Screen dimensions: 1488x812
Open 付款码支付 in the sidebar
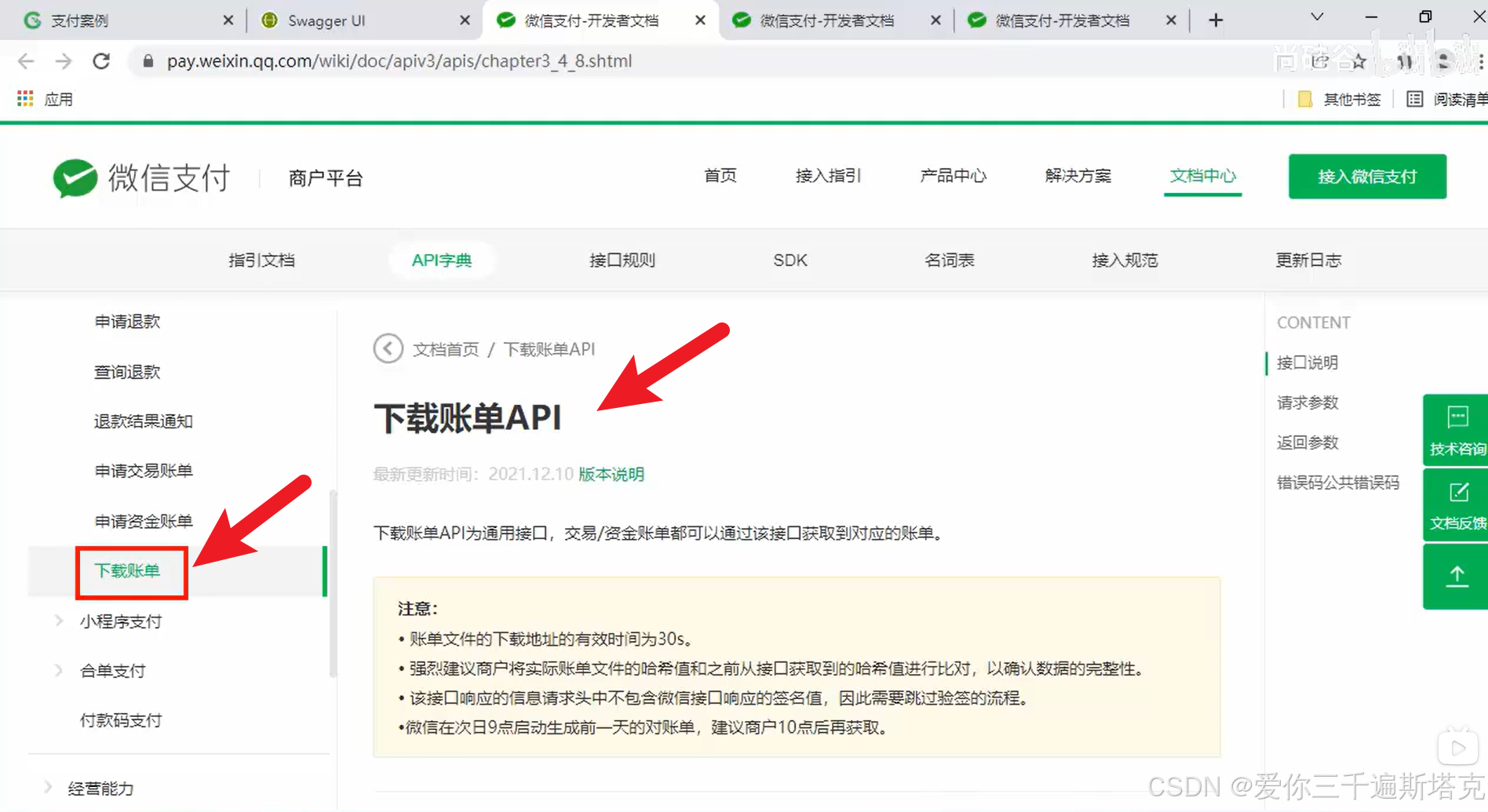point(120,720)
